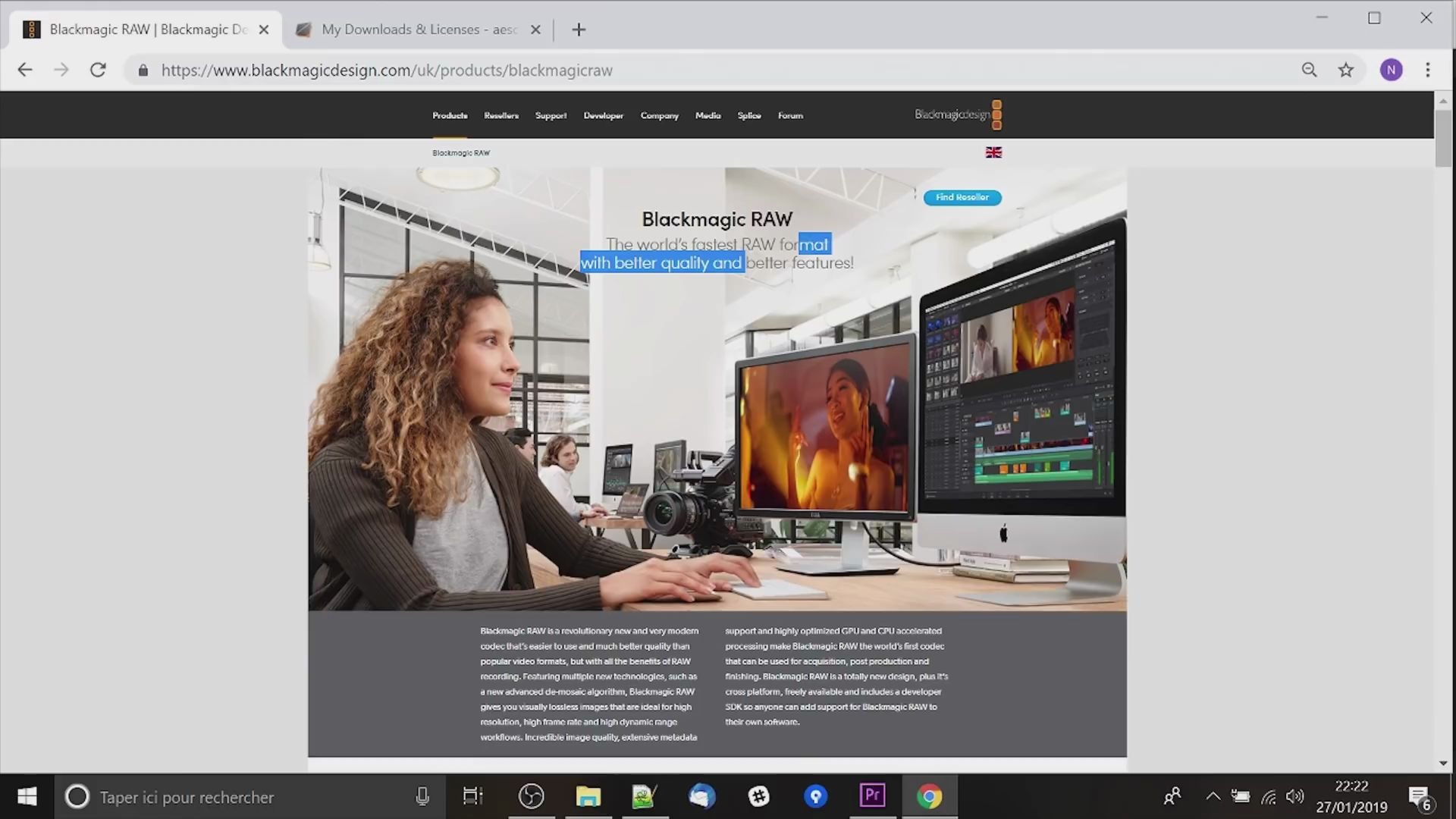Open File Explorer from taskbar

point(588,796)
